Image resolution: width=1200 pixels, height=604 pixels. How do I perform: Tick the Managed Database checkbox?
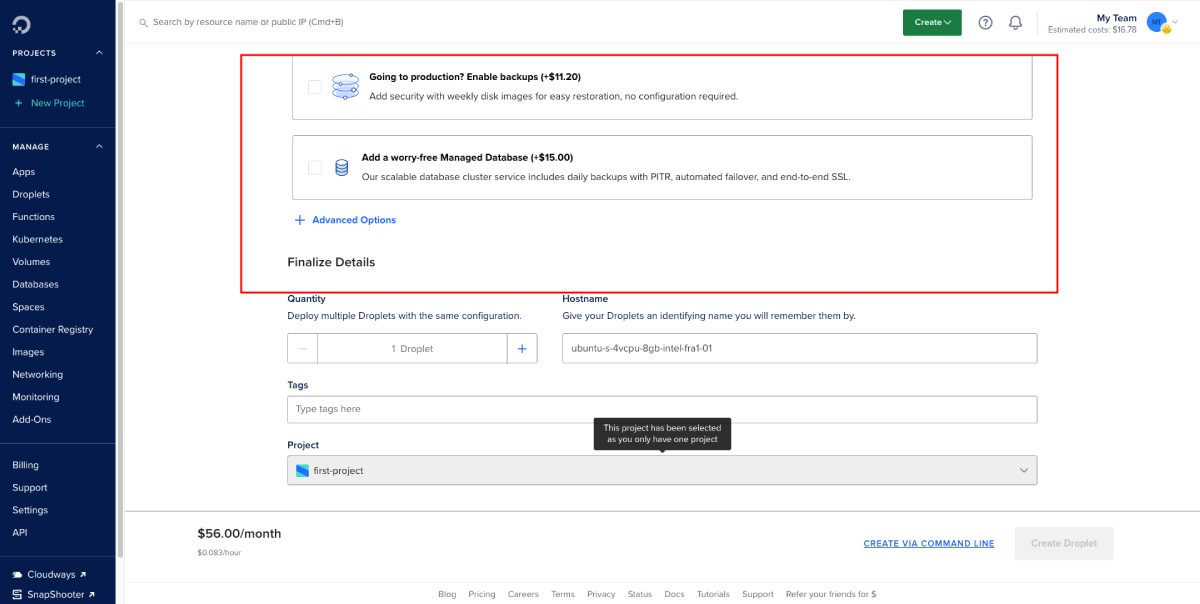[315, 167]
